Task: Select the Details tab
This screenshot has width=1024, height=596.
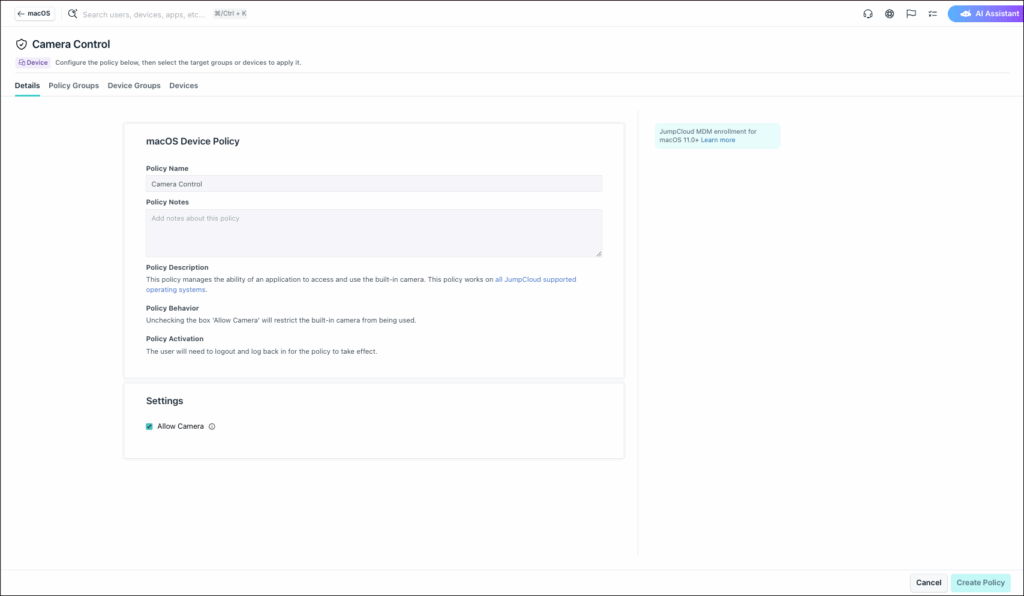Action: tap(27, 86)
